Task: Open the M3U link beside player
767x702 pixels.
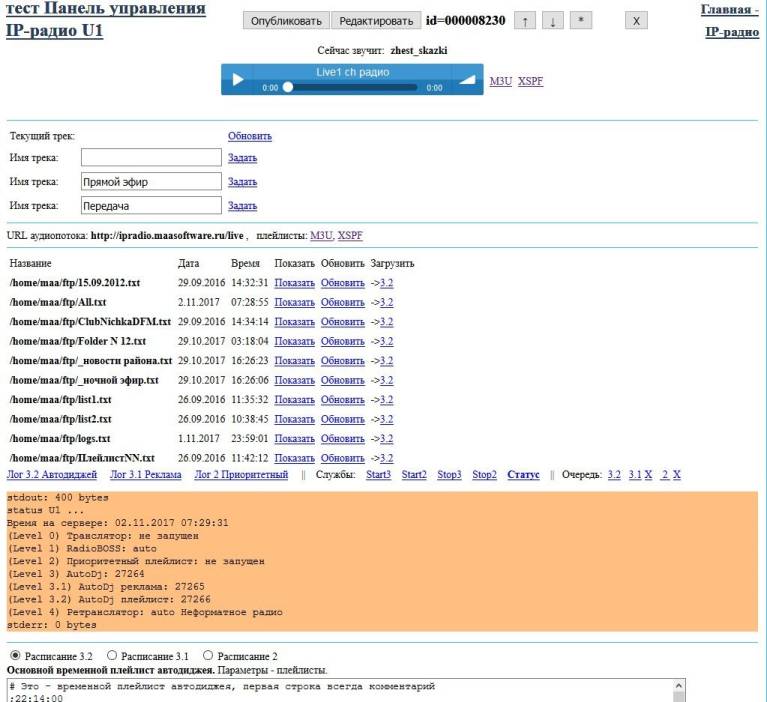Action: pos(500,81)
